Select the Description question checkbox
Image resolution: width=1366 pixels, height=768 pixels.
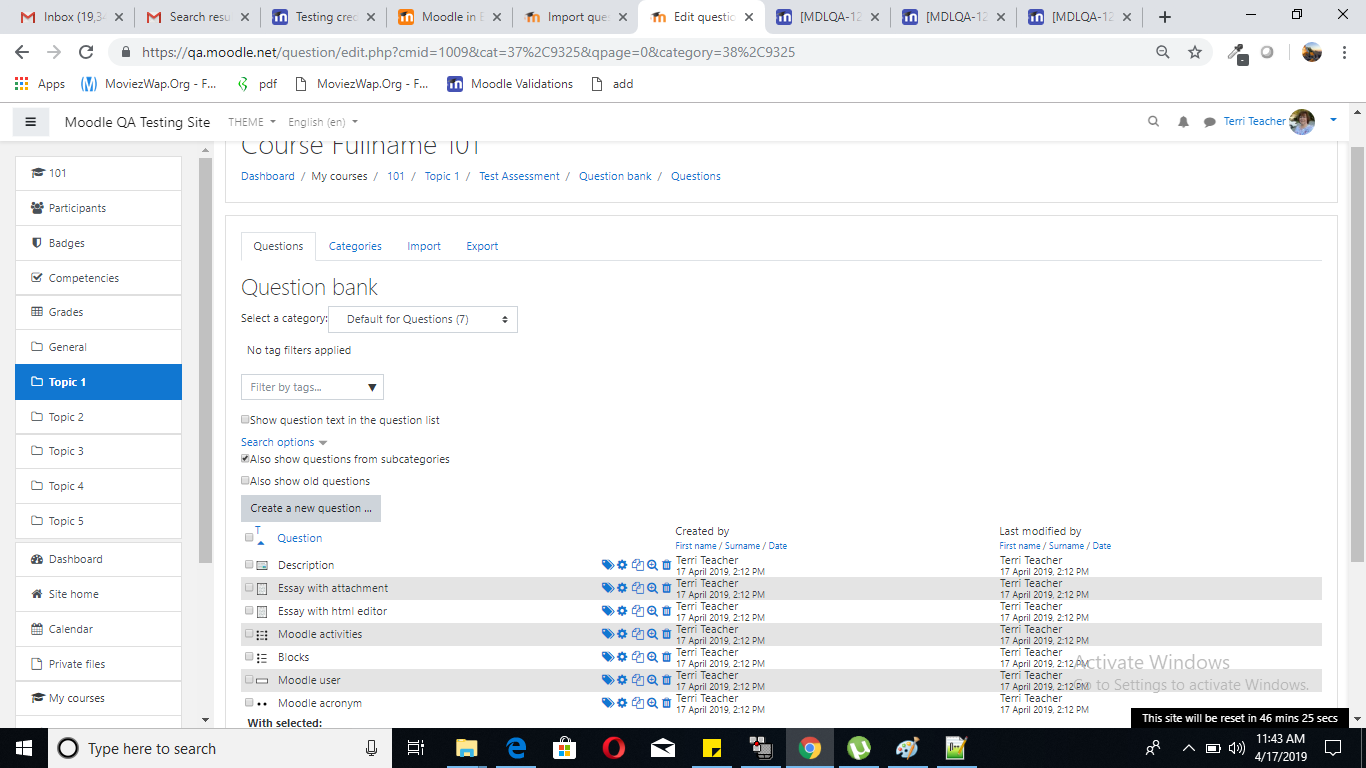[249, 565]
